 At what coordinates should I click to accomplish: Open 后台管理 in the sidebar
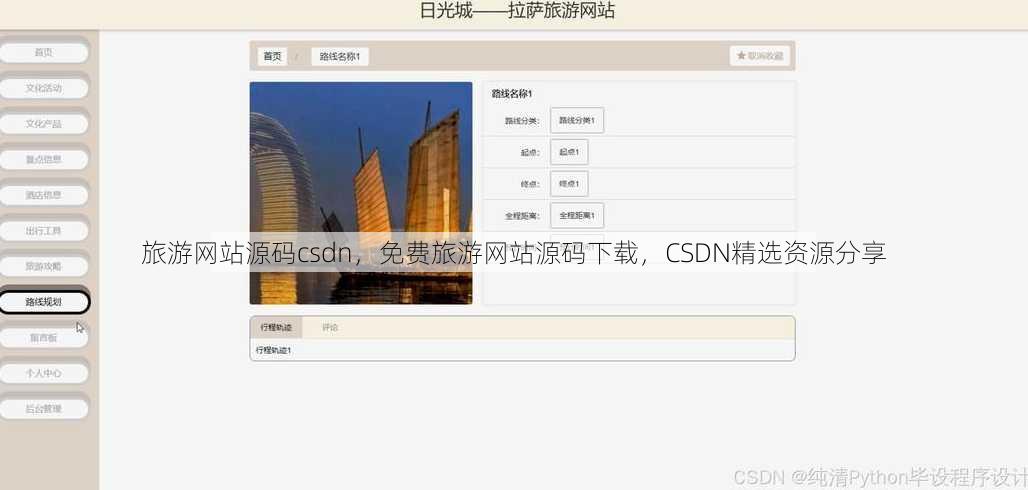(43, 409)
